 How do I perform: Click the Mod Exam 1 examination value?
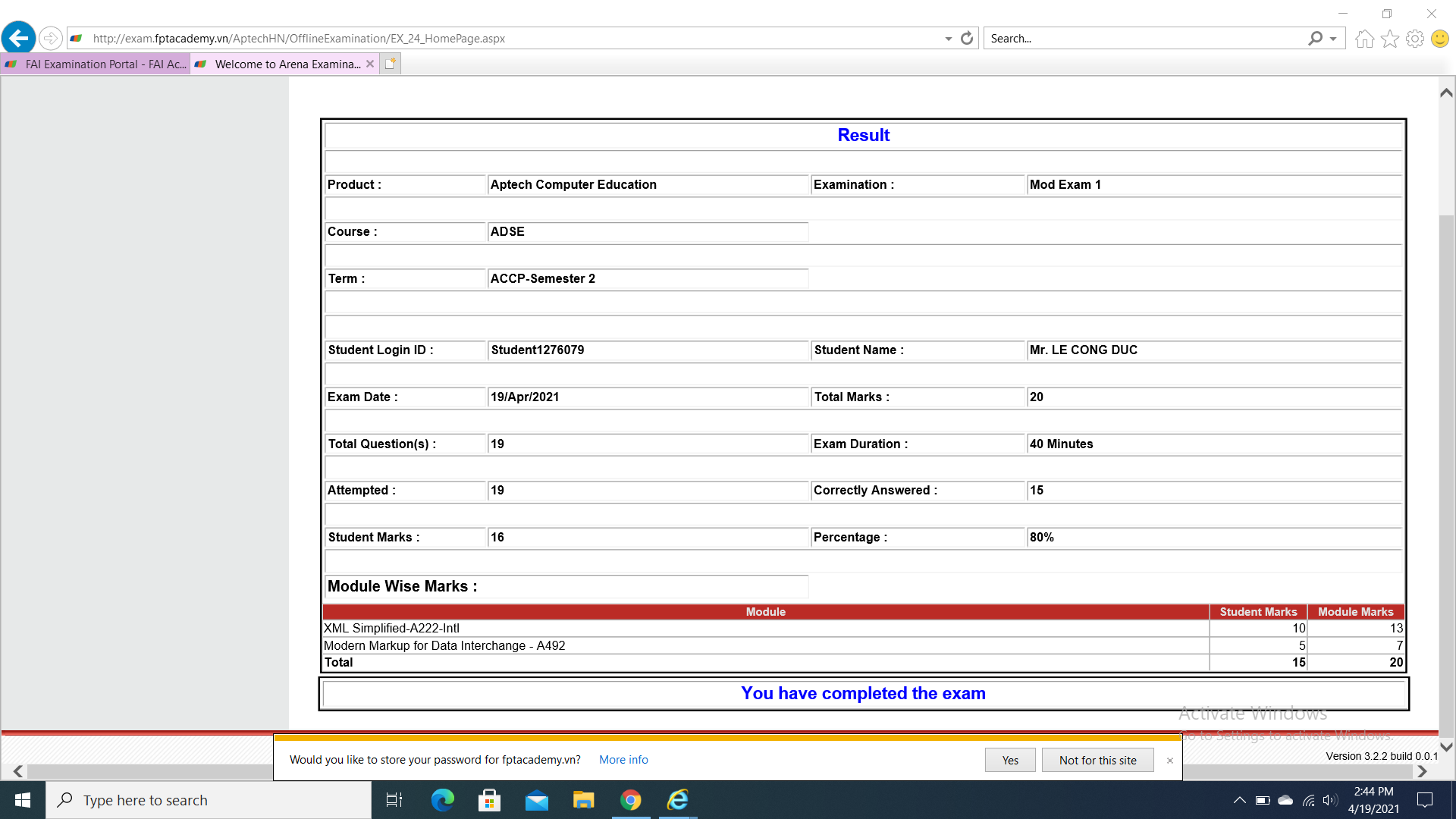click(x=1065, y=185)
